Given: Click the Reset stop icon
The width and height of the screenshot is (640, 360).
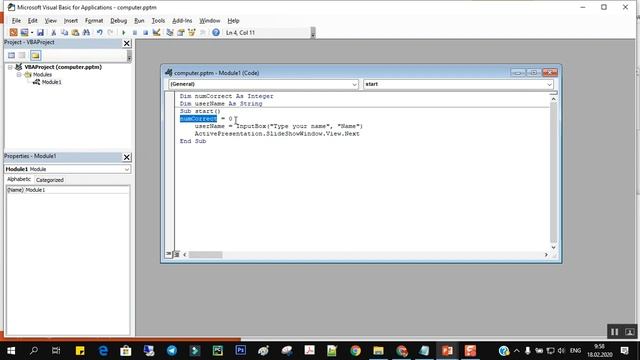Looking at the screenshot, I should pos(145,32).
